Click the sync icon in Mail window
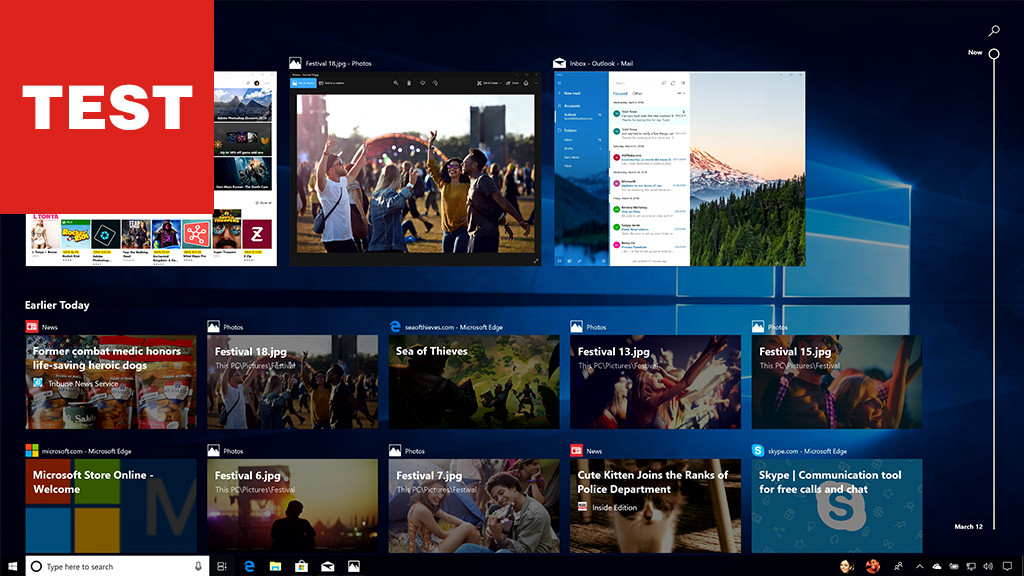Screen dimensions: 1024x576 point(673,83)
